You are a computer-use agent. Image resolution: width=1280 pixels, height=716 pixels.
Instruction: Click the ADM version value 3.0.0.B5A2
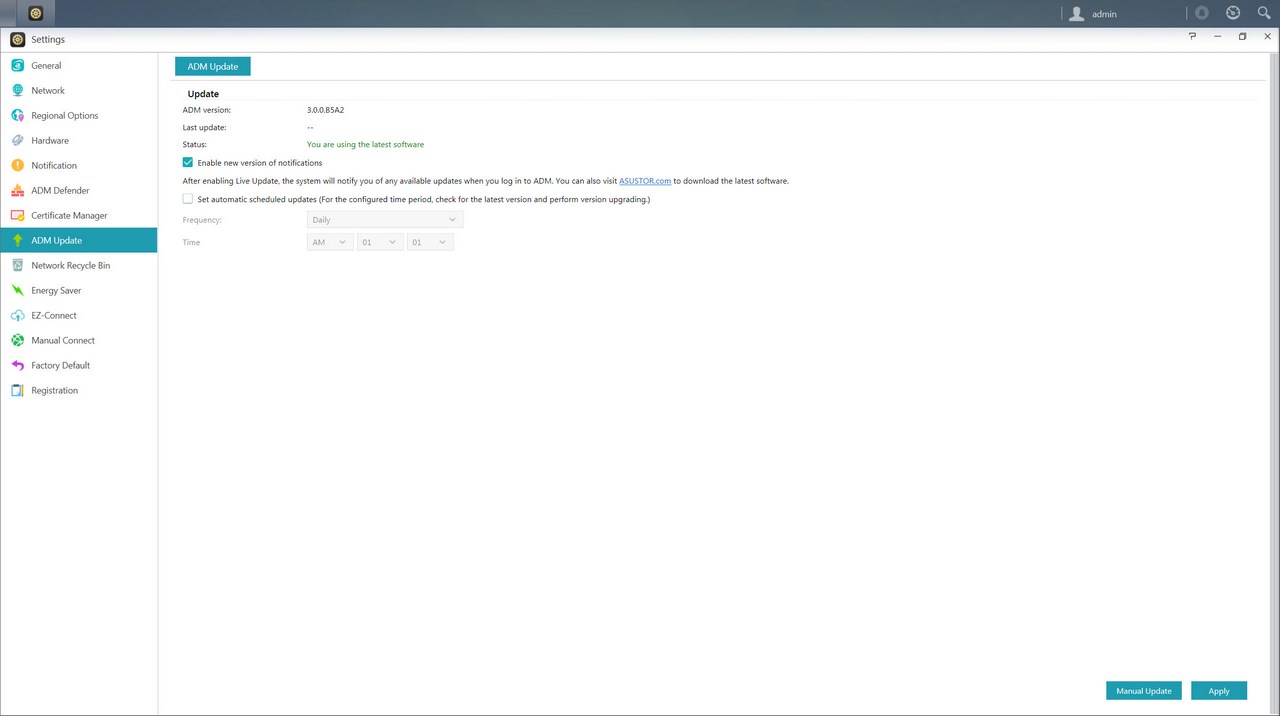pyautogui.click(x=325, y=110)
